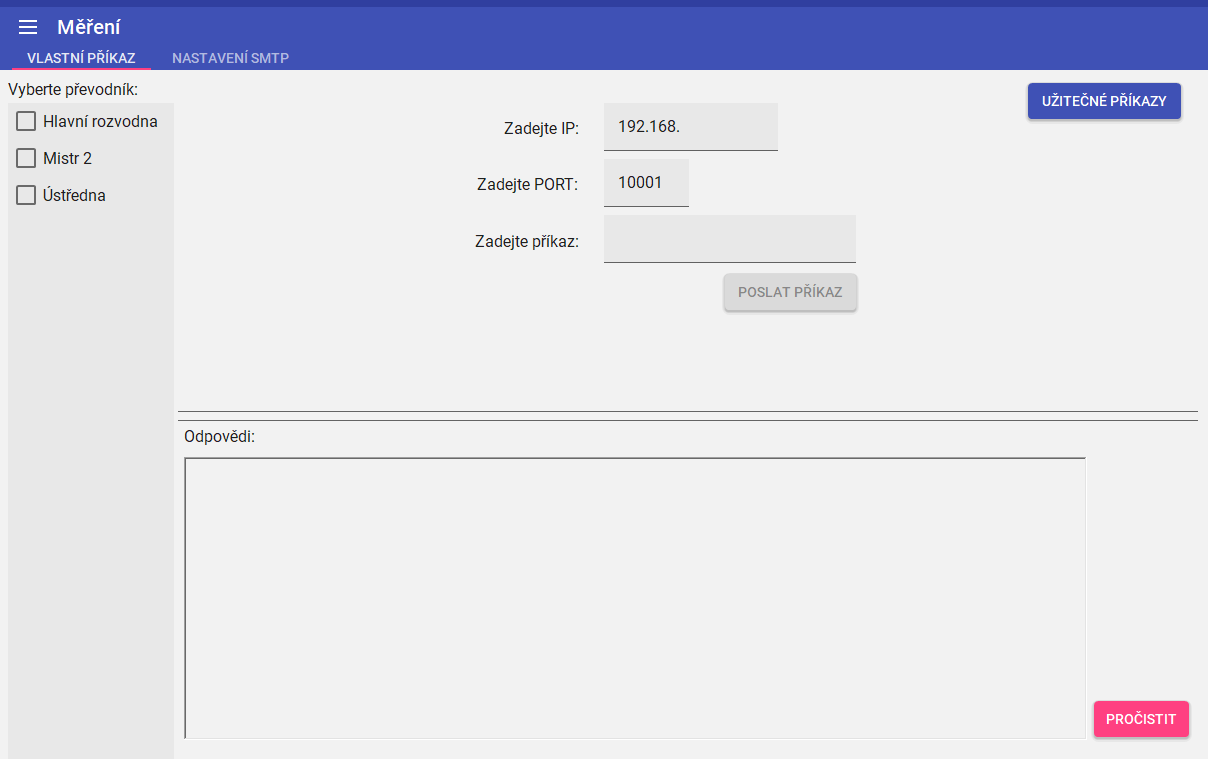Viewport: 1208px width, 759px height.
Task: Open the NASTAVENÍ SMTP tab
Action: (x=230, y=58)
